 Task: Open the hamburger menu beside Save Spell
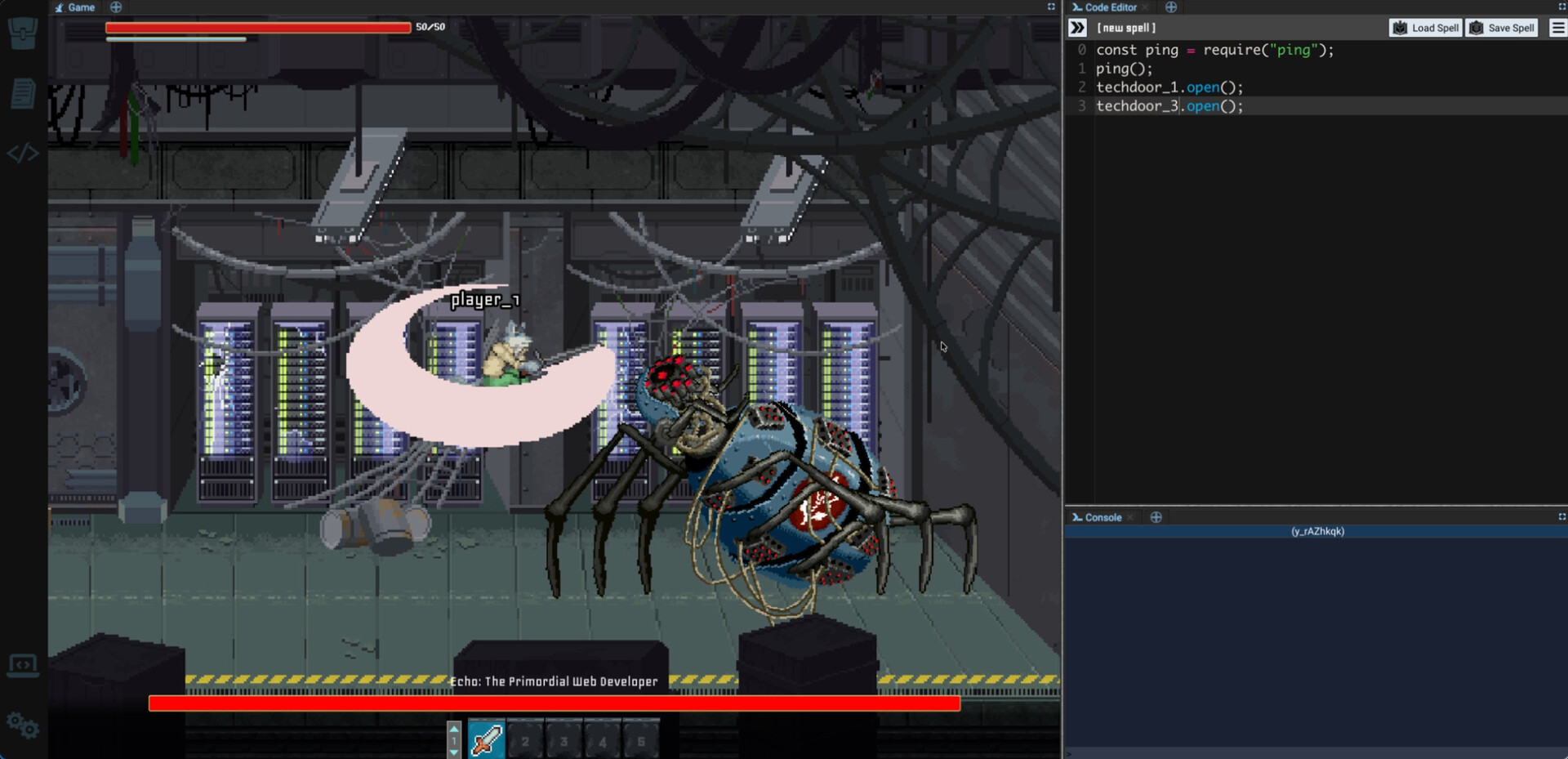pyautogui.click(x=1557, y=27)
